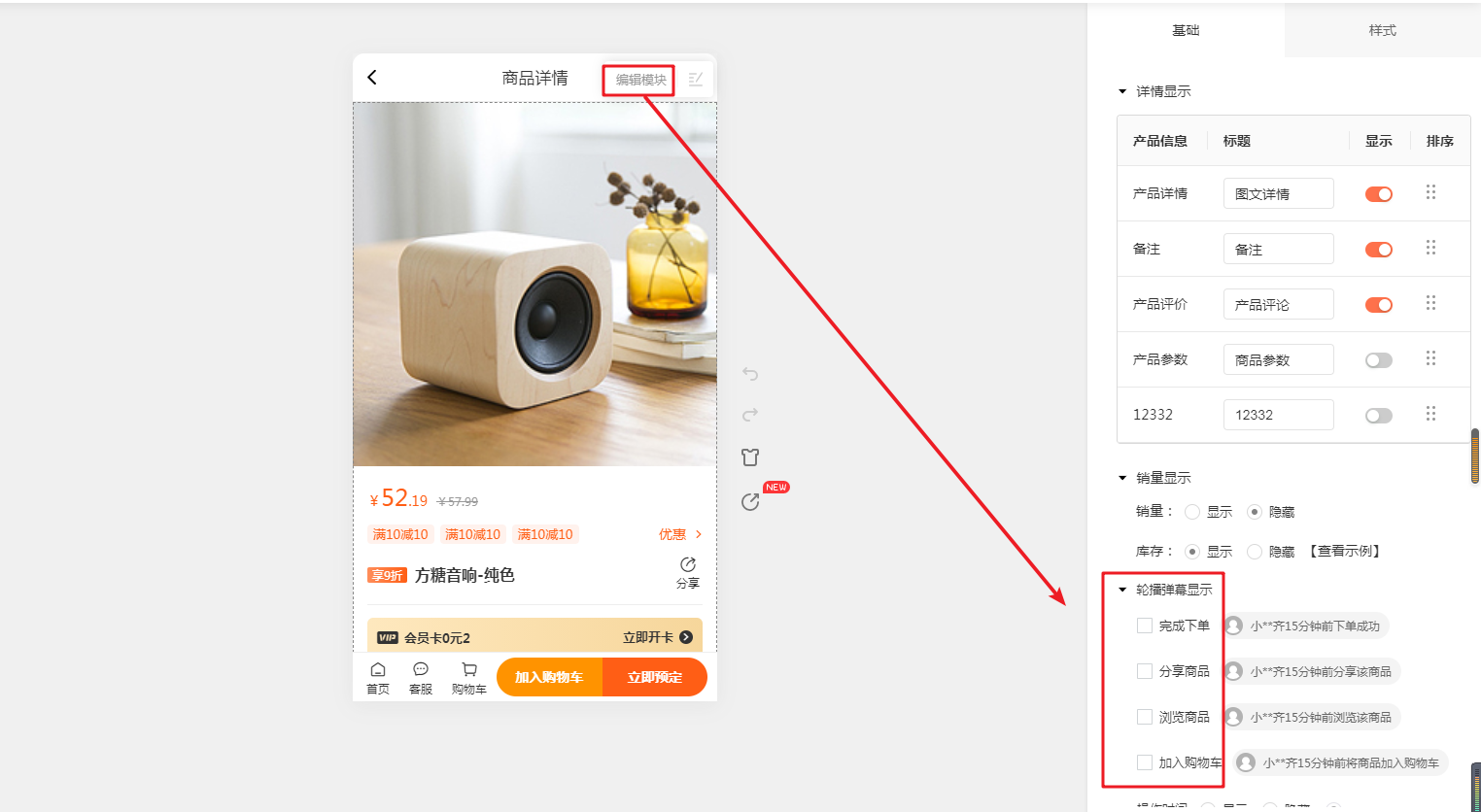Viewport: 1481px width, 812px height.
Task: Collapse the 轮播弹幕显示 section
Action: 1122,590
